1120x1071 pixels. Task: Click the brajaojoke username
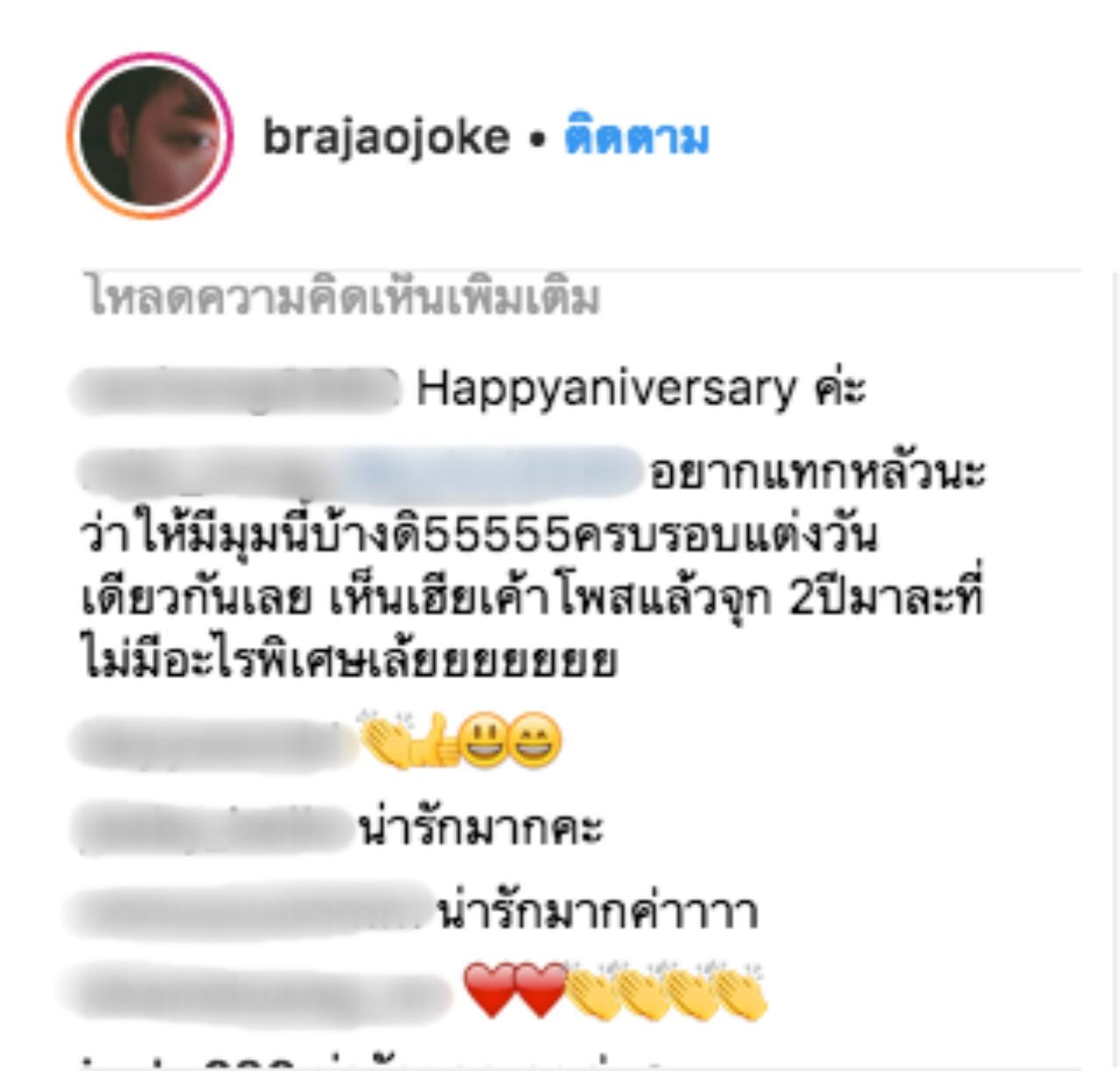(x=386, y=137)
